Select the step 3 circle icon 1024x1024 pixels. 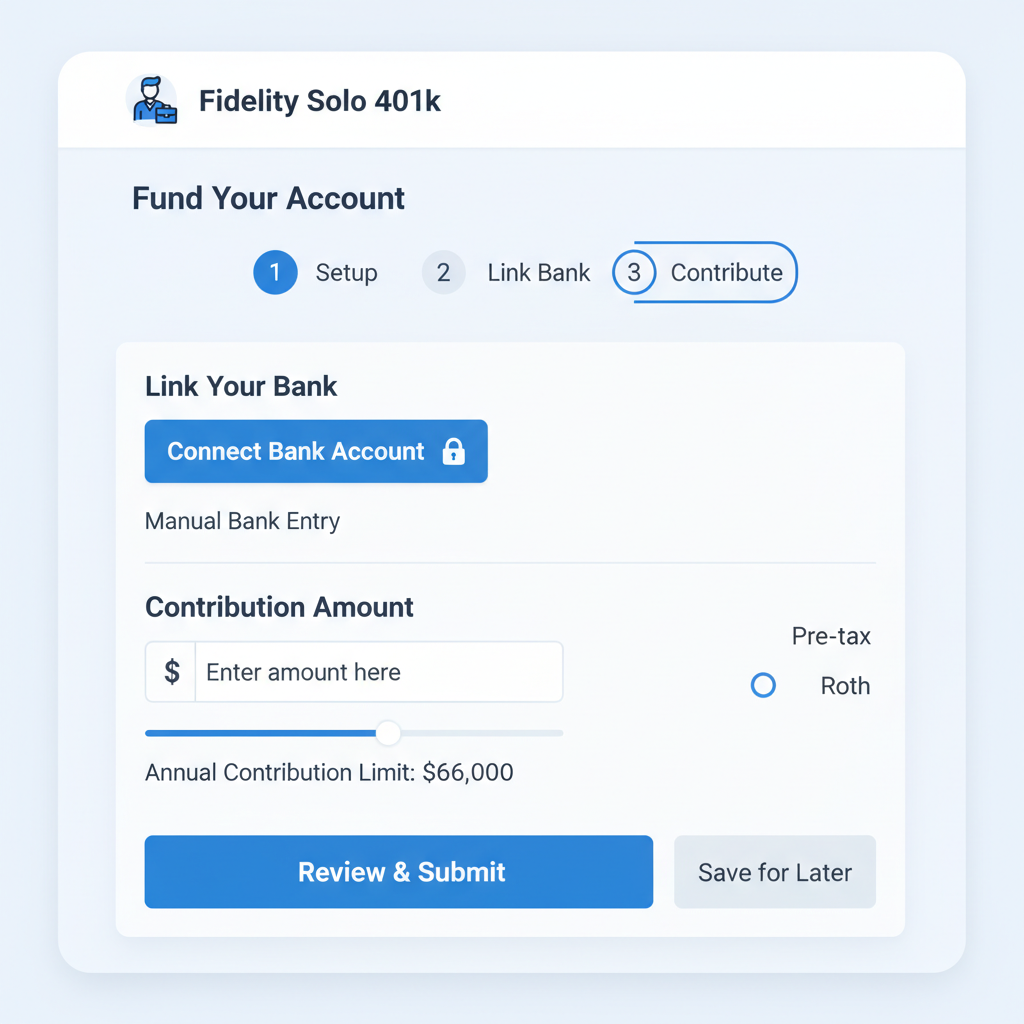[x=635, y=272]
